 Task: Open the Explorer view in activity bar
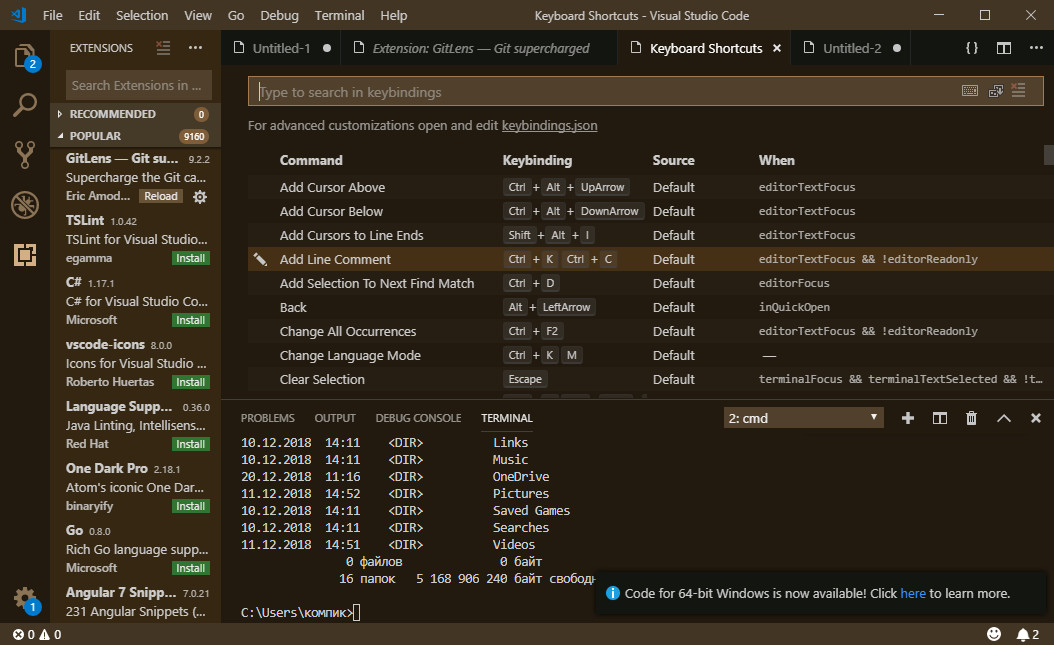pyautogui.click(x=25, y=56)
